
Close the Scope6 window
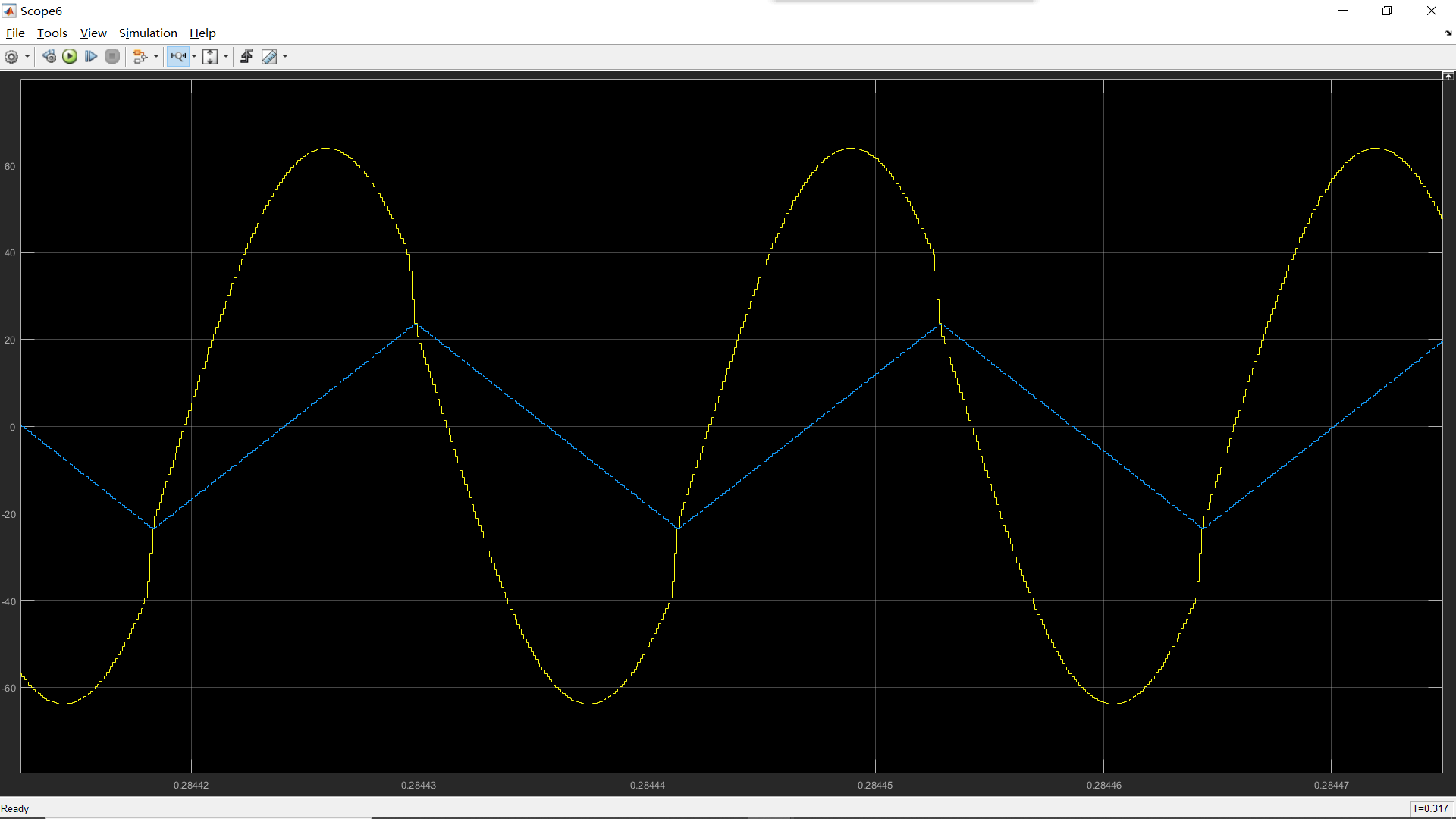pyautogui.click(x=1432, y=11)
